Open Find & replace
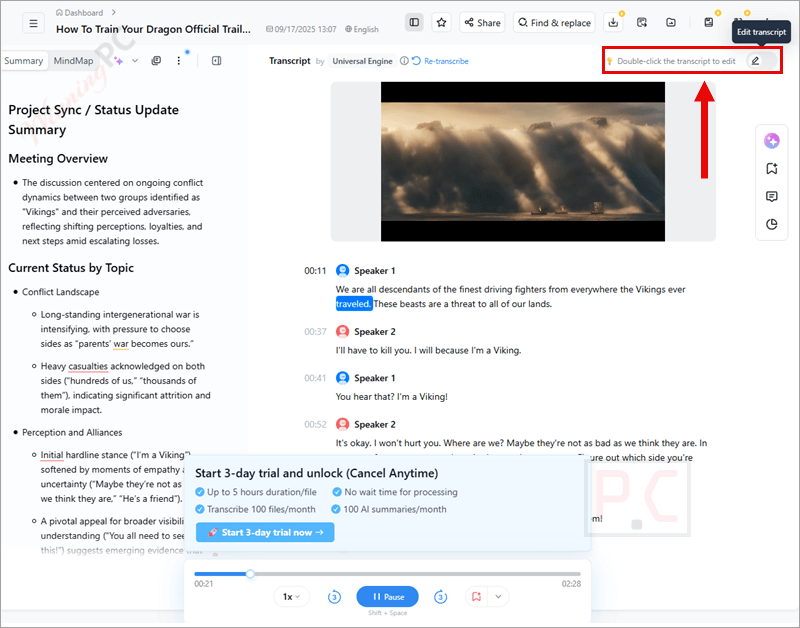 (x=554, y=22)
